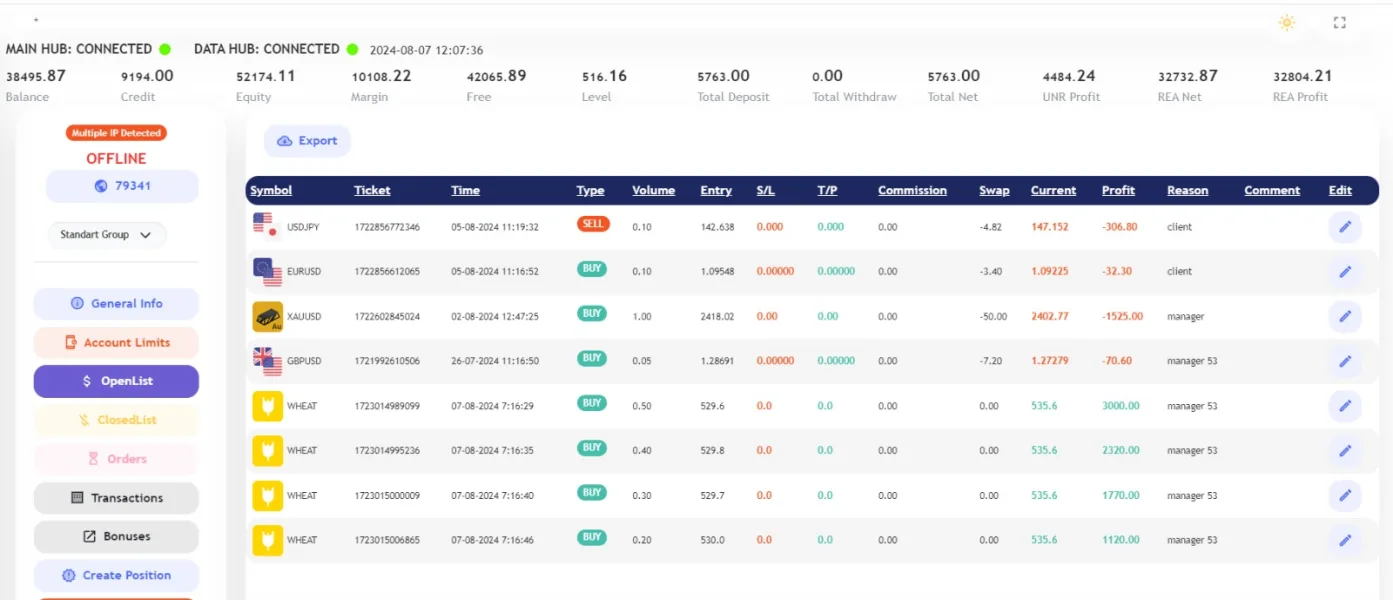Switch to the ClosedList tab
1393x600 pixels.
point(116,420)
